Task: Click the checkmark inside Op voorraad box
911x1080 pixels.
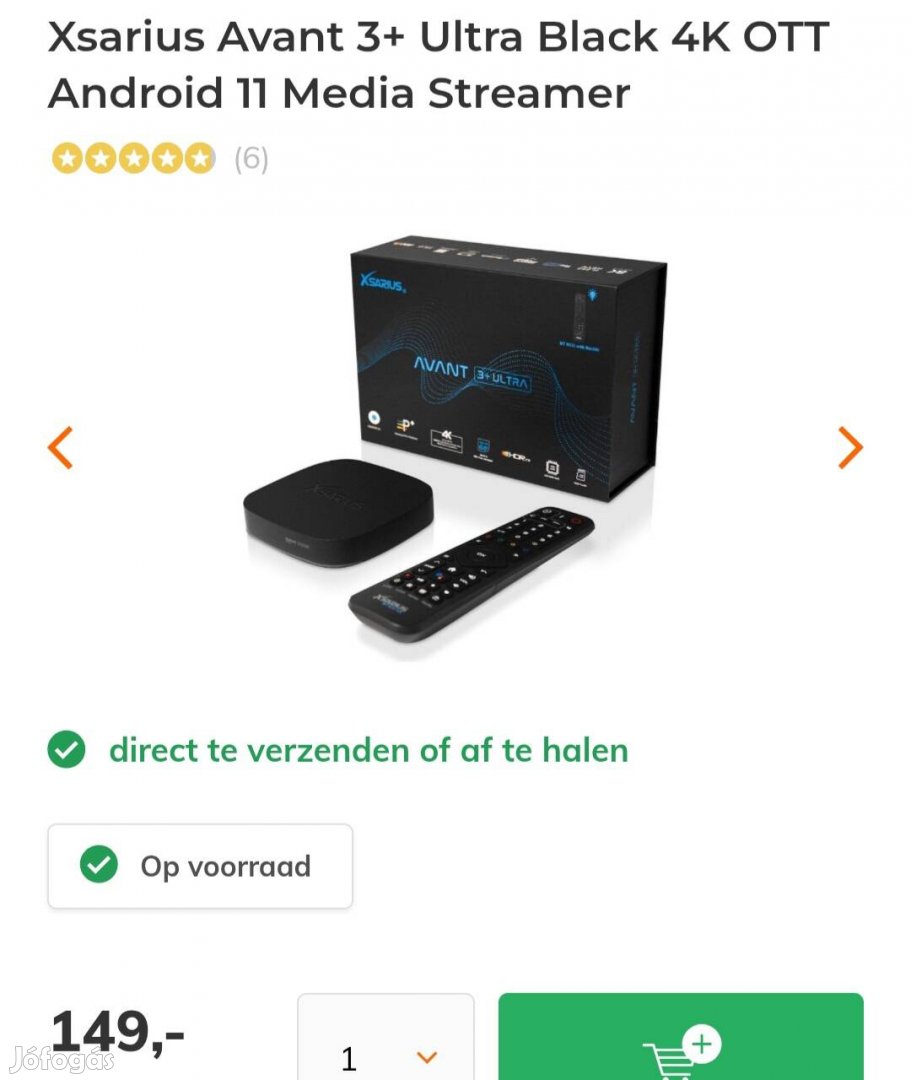Action: point(99,864)
